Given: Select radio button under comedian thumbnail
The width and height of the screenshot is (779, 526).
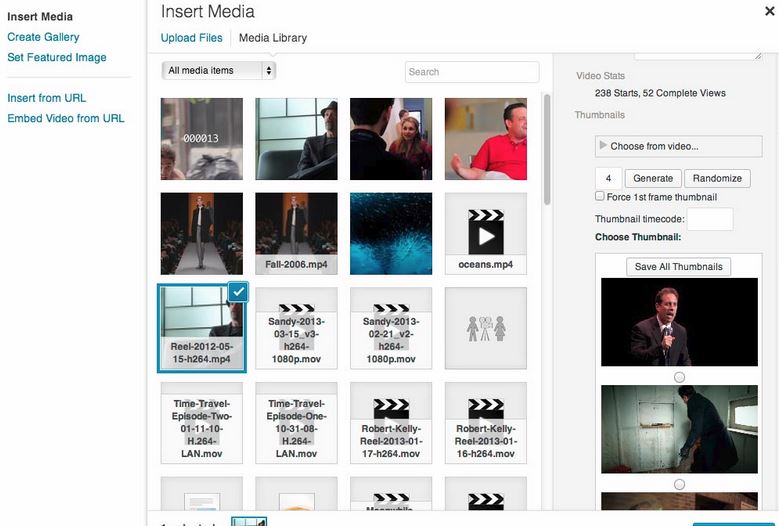Looking at the screenshot, I should [x=679, y=377].
